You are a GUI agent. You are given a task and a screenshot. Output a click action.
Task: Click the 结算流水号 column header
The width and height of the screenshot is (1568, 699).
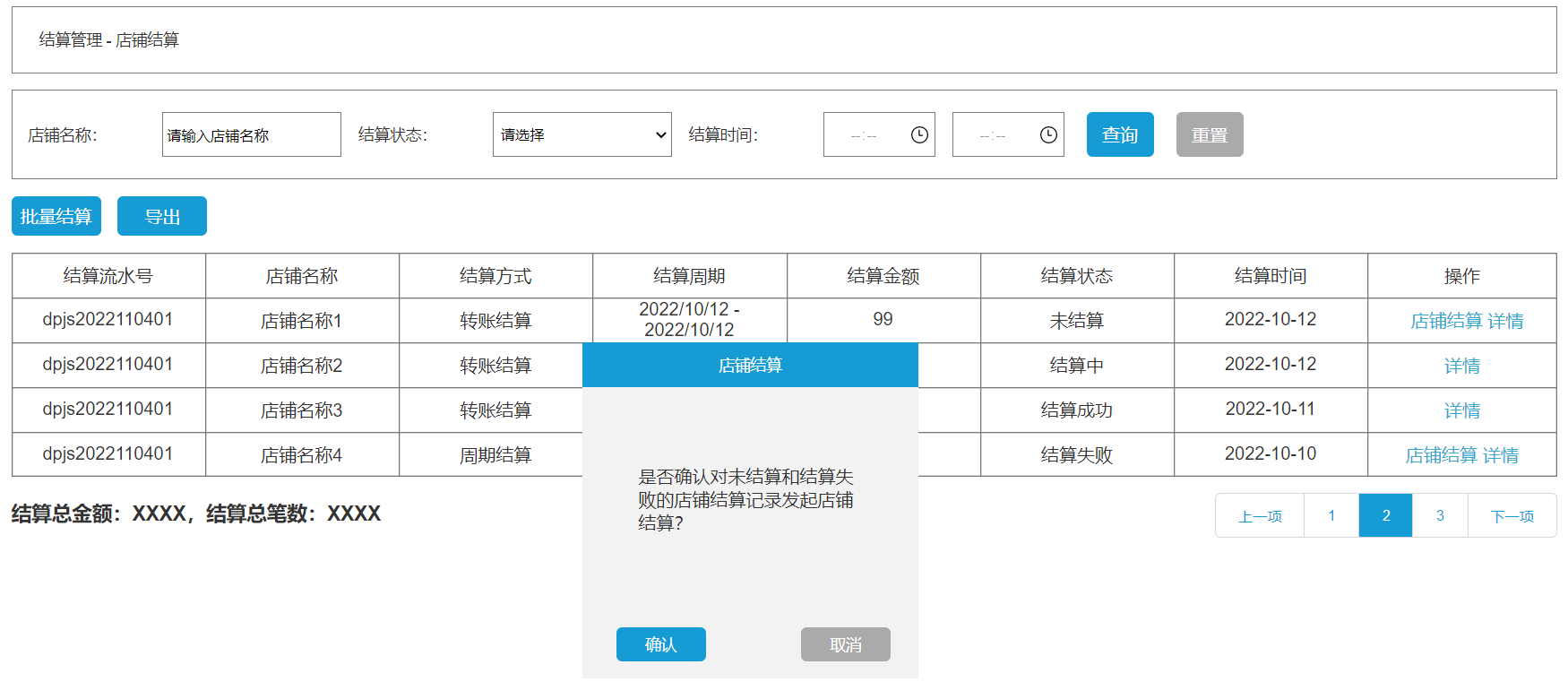[108, 276]
